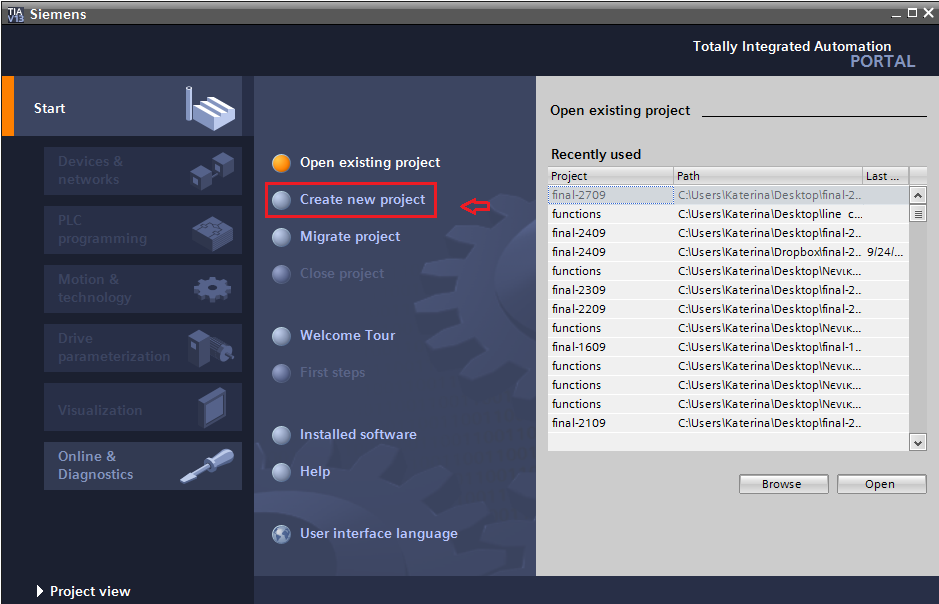Select the Create new project bullet
This screenshot has height=604, width=939.
[x=281, y=200]
